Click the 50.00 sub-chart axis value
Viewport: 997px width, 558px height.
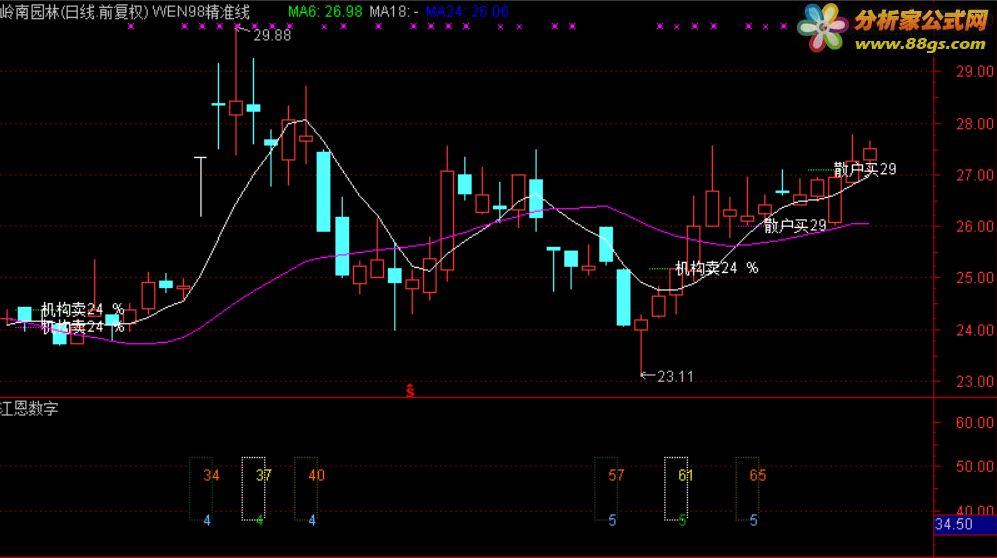coord(975,466)
